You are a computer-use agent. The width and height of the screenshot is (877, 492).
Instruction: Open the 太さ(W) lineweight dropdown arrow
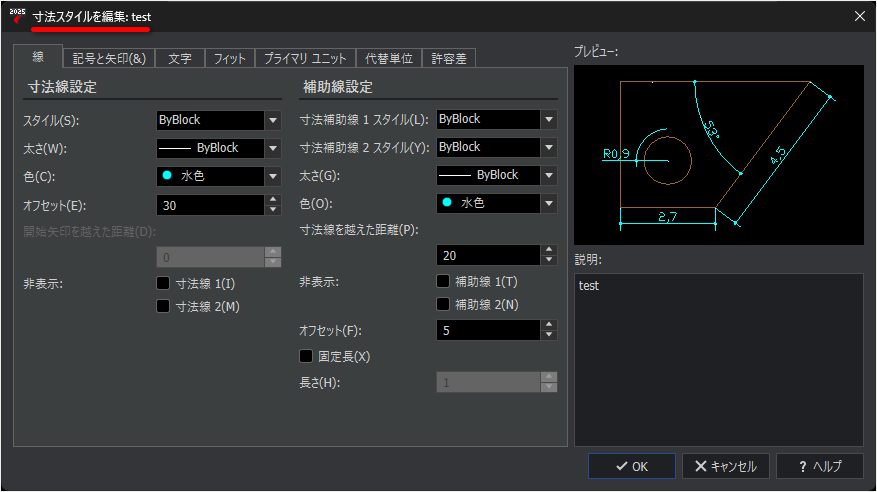tap(273, 148)
